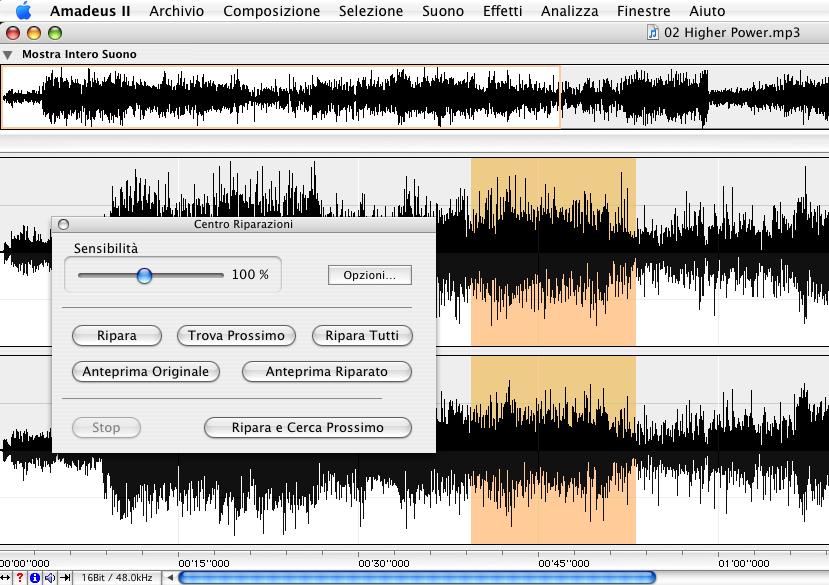This screenshot has height=585, width=829.
Task: Click the orange selection in upper channel waveform
Action: pos(553,252)
